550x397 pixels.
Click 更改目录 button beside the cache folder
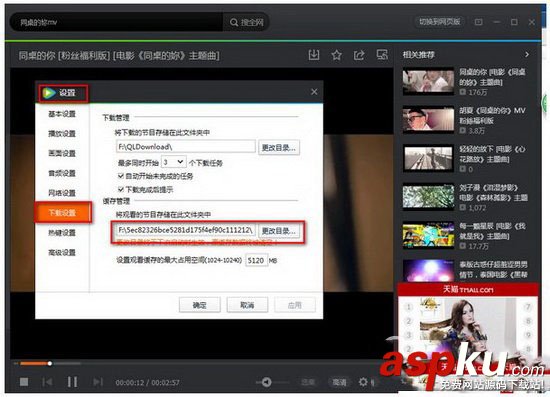pos(279,231)
